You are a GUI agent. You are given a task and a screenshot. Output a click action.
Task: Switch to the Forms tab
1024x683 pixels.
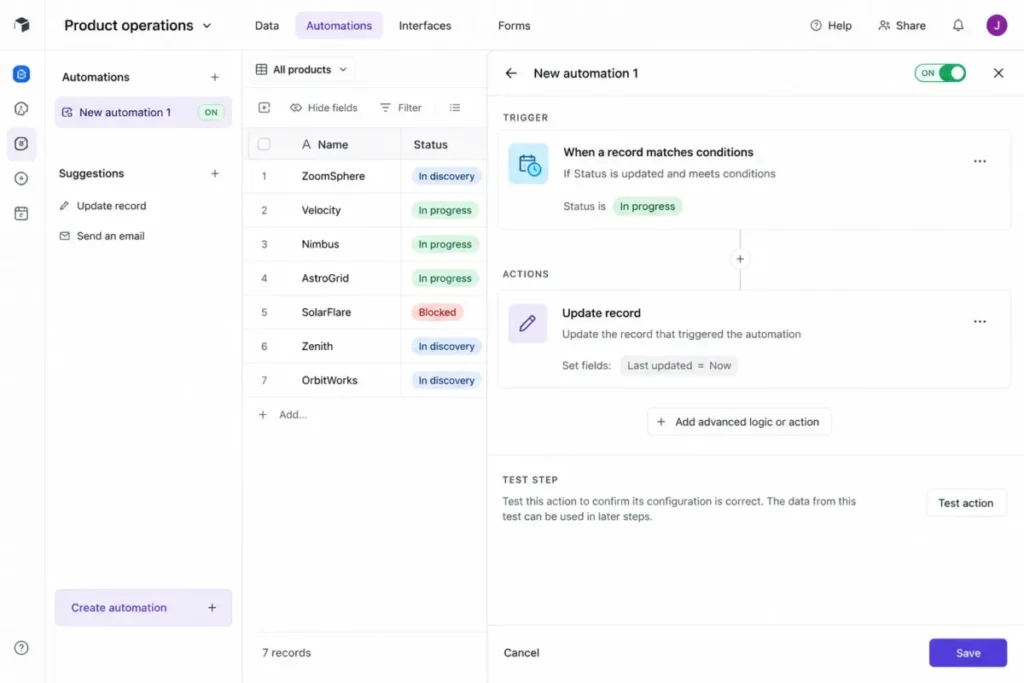point(514,25)
